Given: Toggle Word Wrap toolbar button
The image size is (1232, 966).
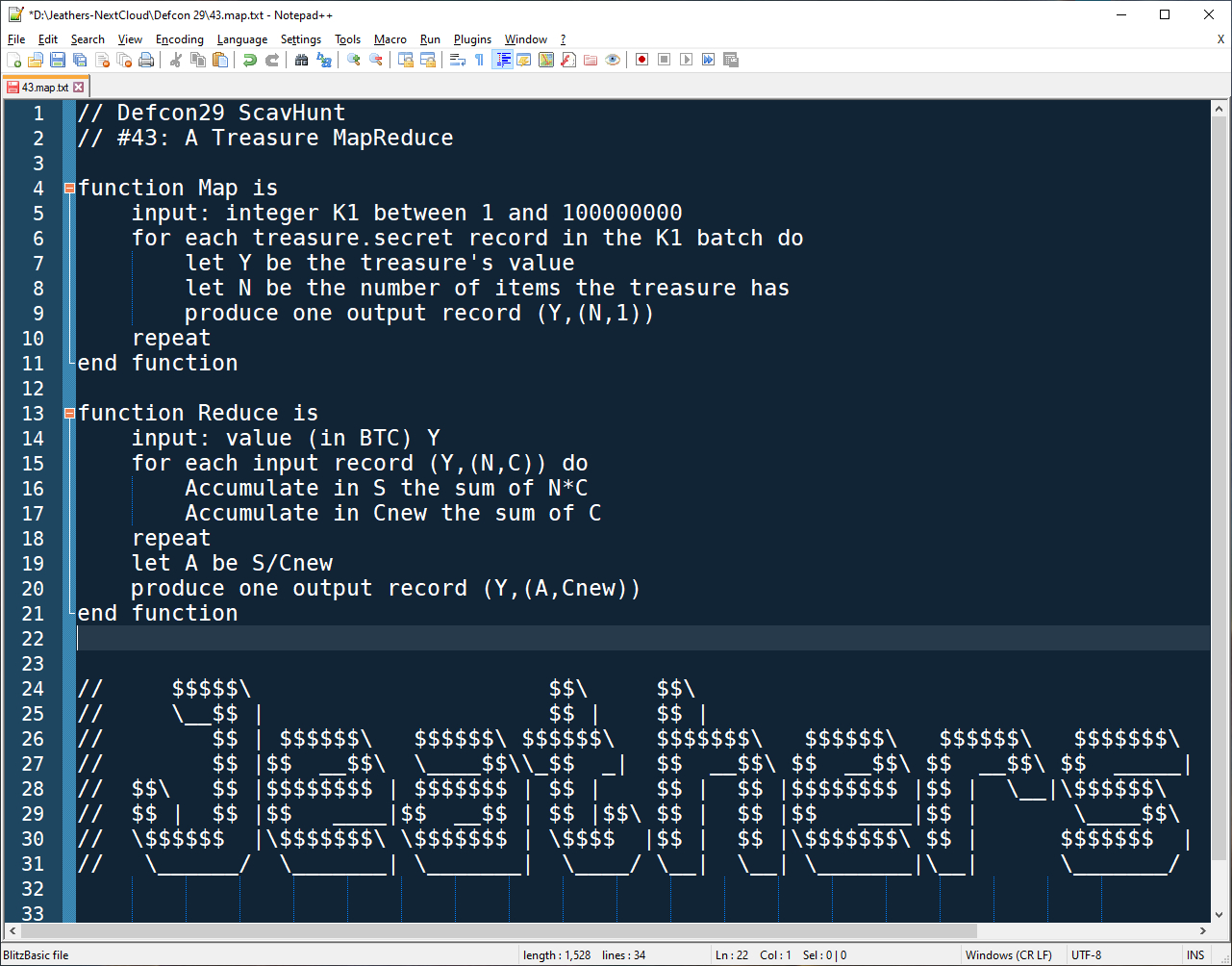Looking at the screenshot, I should pyautogui.click(x=457, y=60).
